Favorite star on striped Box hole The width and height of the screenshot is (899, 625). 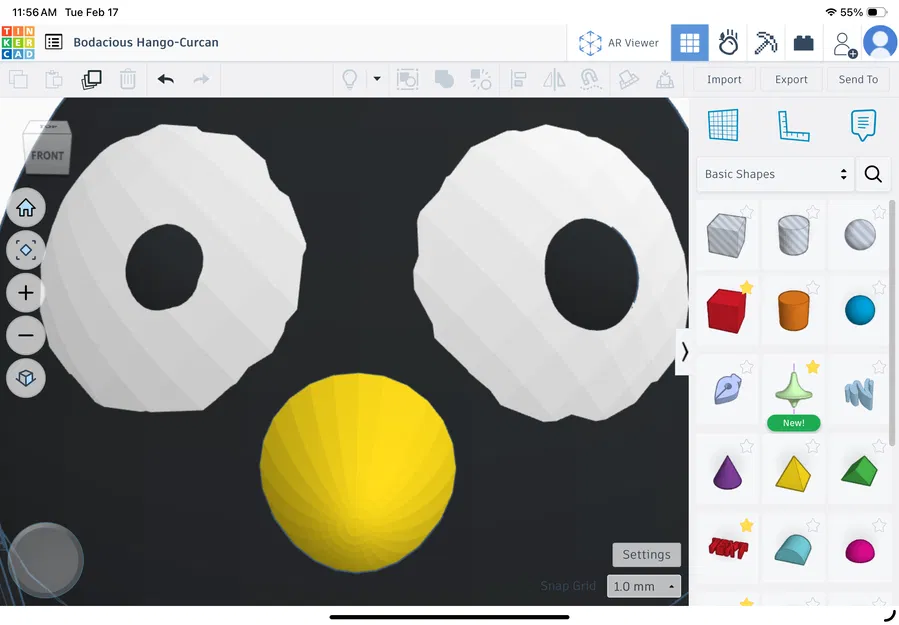746,212
